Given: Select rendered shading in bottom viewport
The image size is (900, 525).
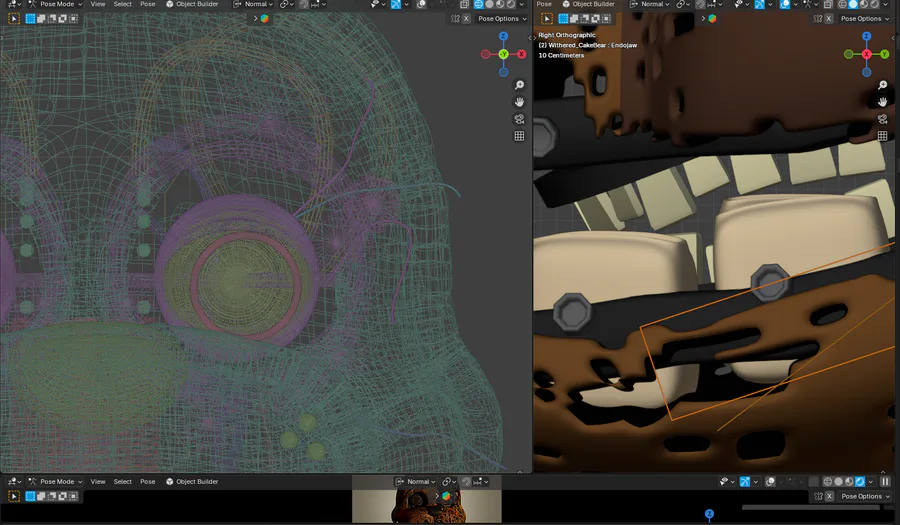Looking at the screenshot, I should tap(860, 481).
